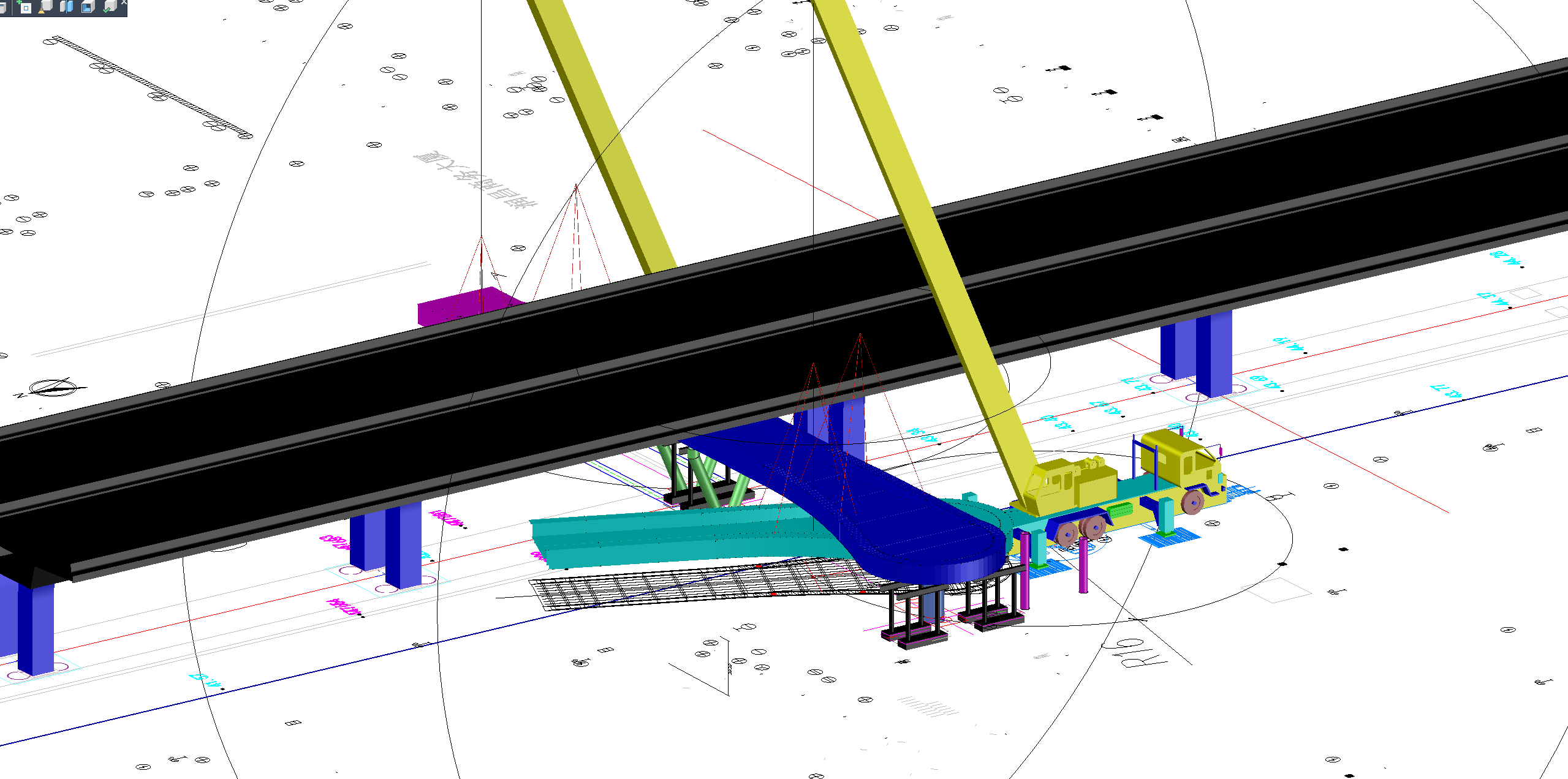
Task: Click the large rotated P19 text label
Action: point(1134,654)
